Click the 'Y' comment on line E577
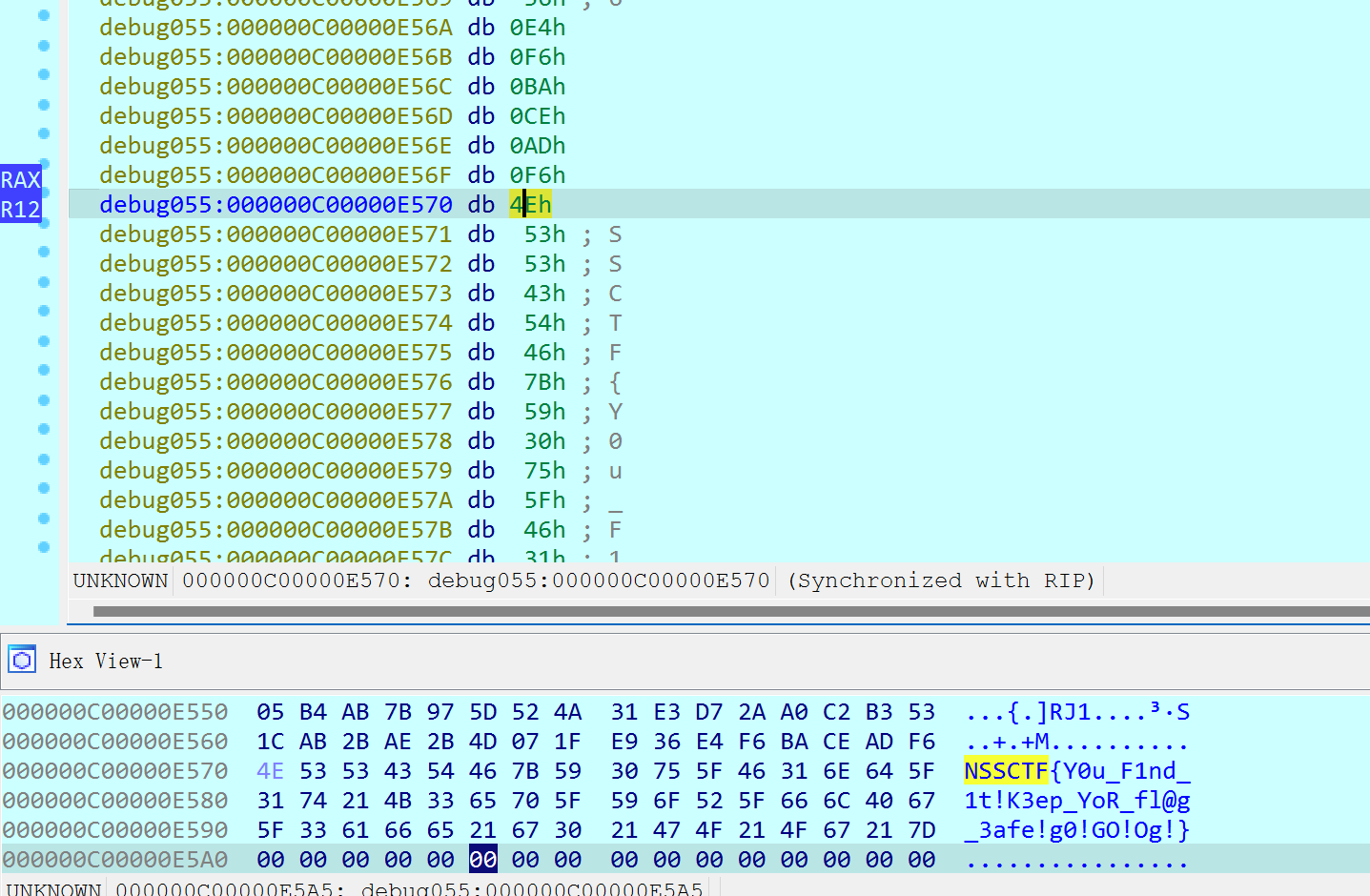The width and height of the screenshot is (1370, 896). coord(615,411)
